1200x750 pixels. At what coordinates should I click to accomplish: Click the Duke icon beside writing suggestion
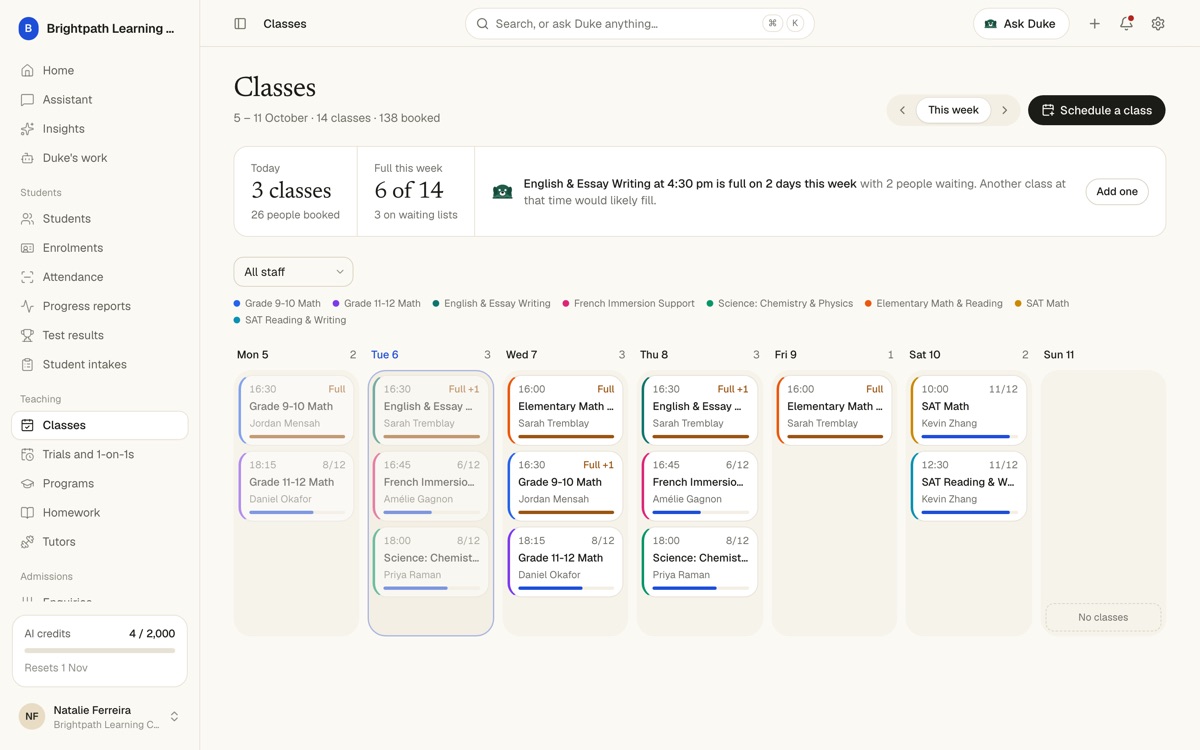[503, 191]
